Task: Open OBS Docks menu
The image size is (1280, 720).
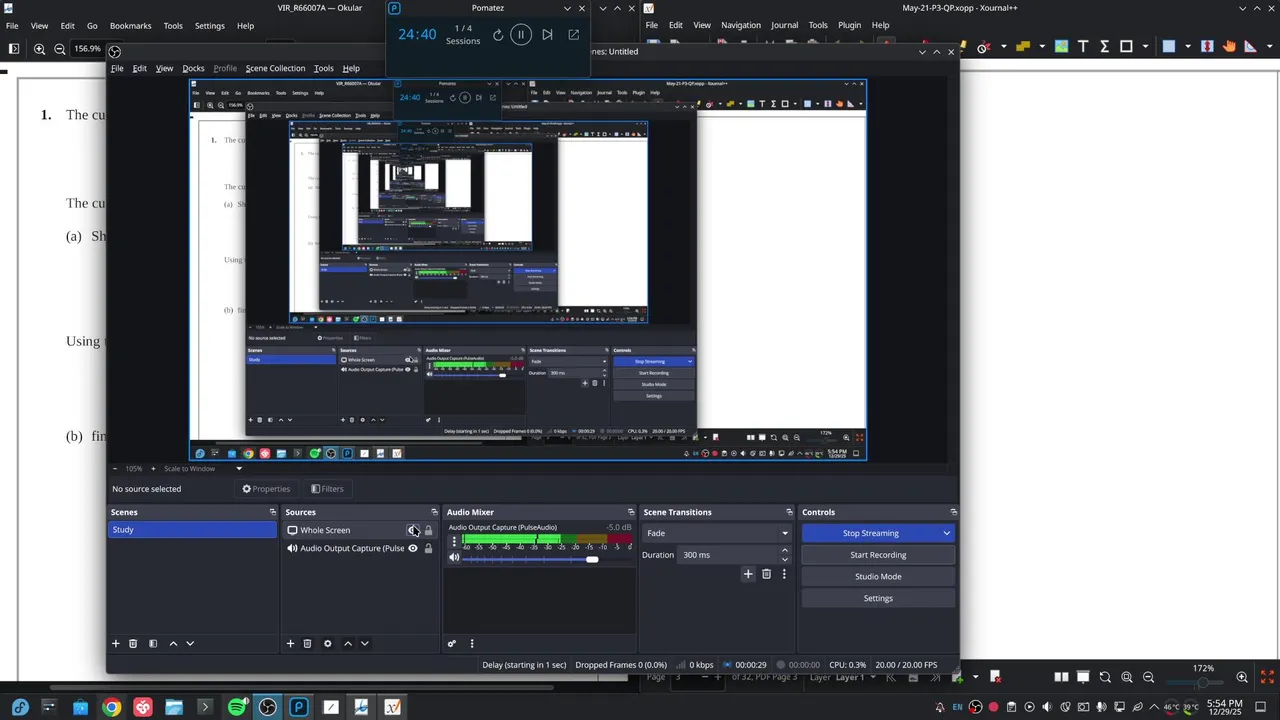Action: 193,68
